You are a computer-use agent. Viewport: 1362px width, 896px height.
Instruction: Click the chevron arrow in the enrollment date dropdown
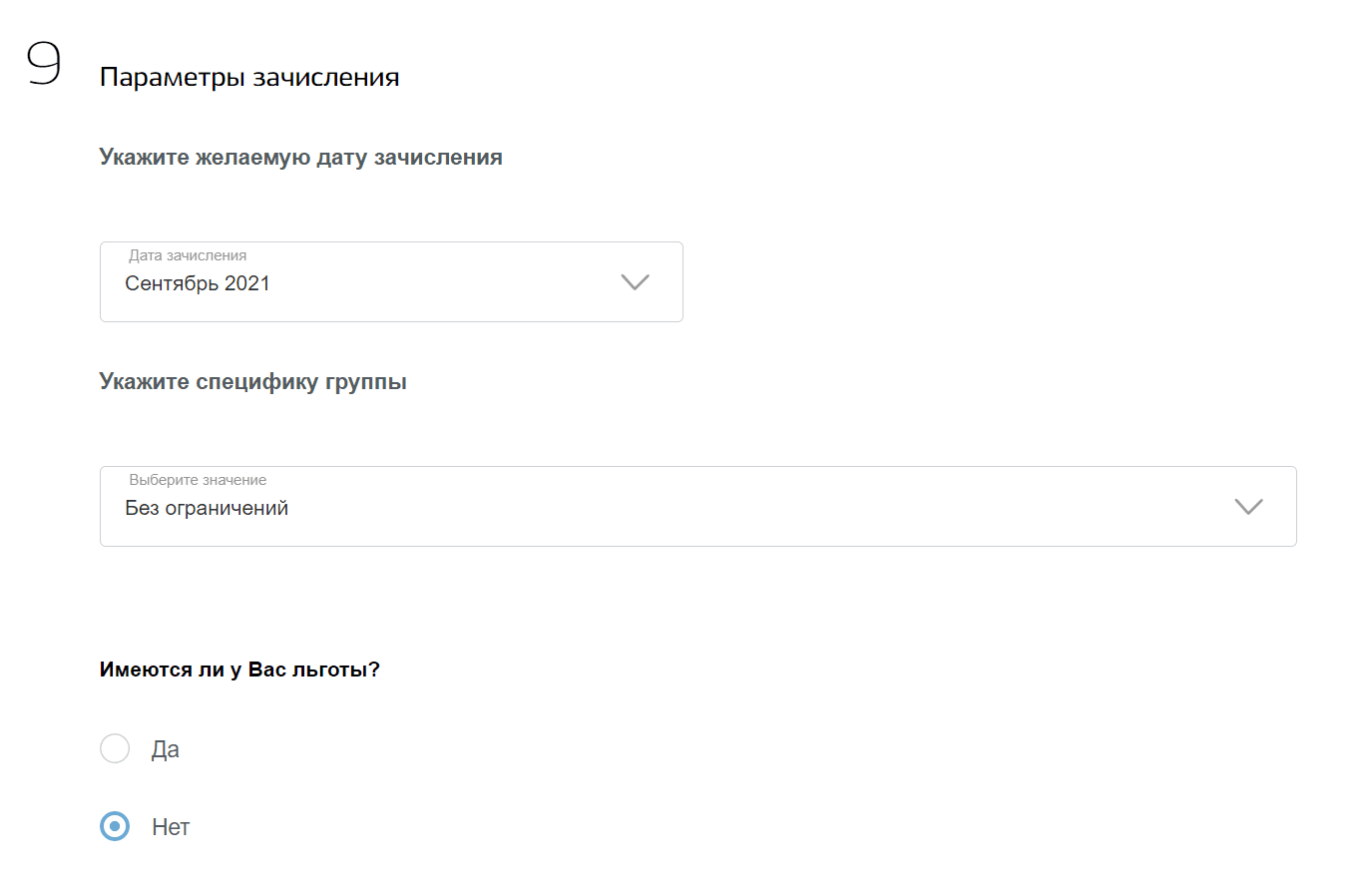pyautogui.click(x=635, y=282)
